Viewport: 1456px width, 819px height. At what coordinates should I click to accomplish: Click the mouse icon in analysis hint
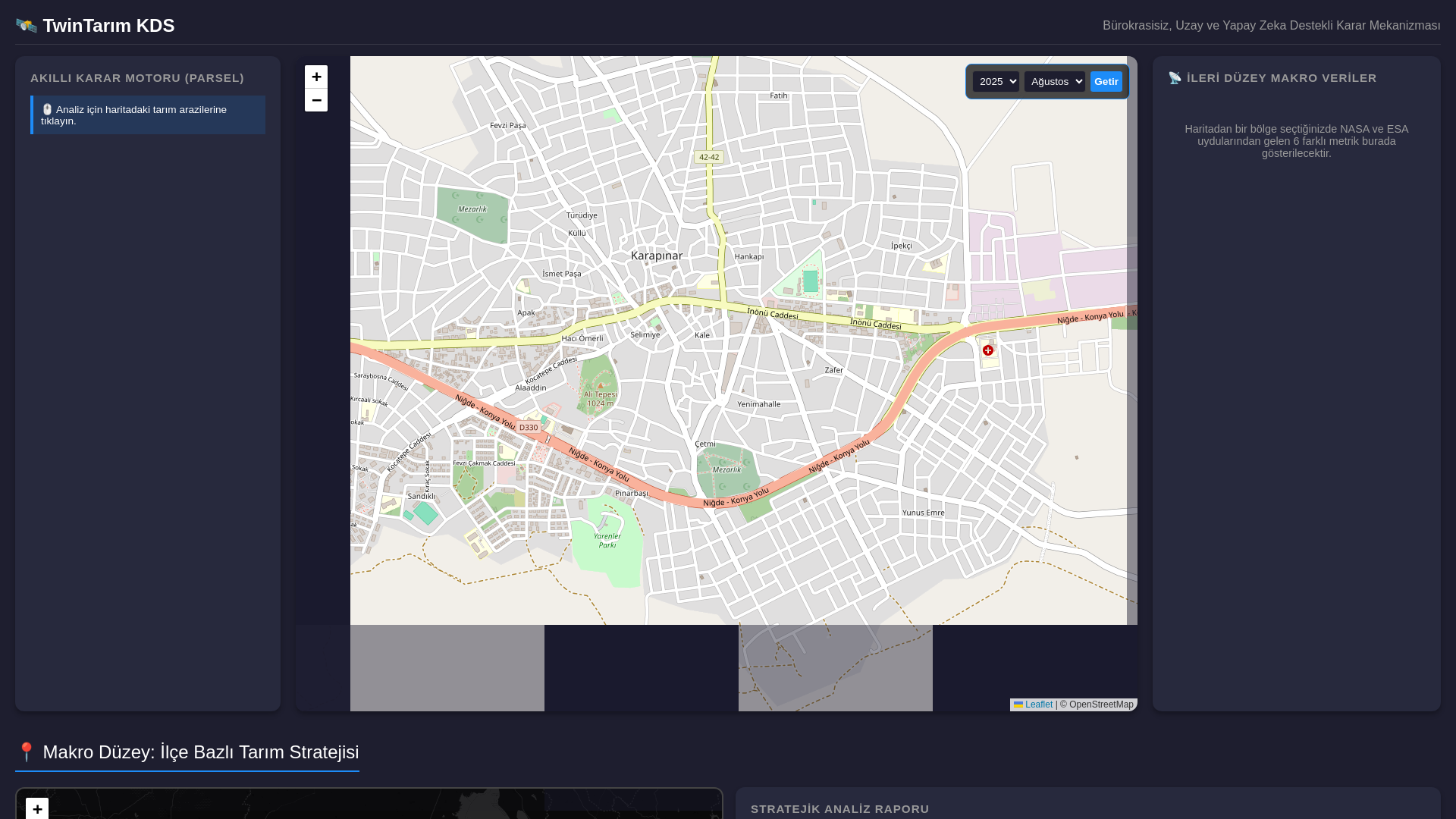47,109
